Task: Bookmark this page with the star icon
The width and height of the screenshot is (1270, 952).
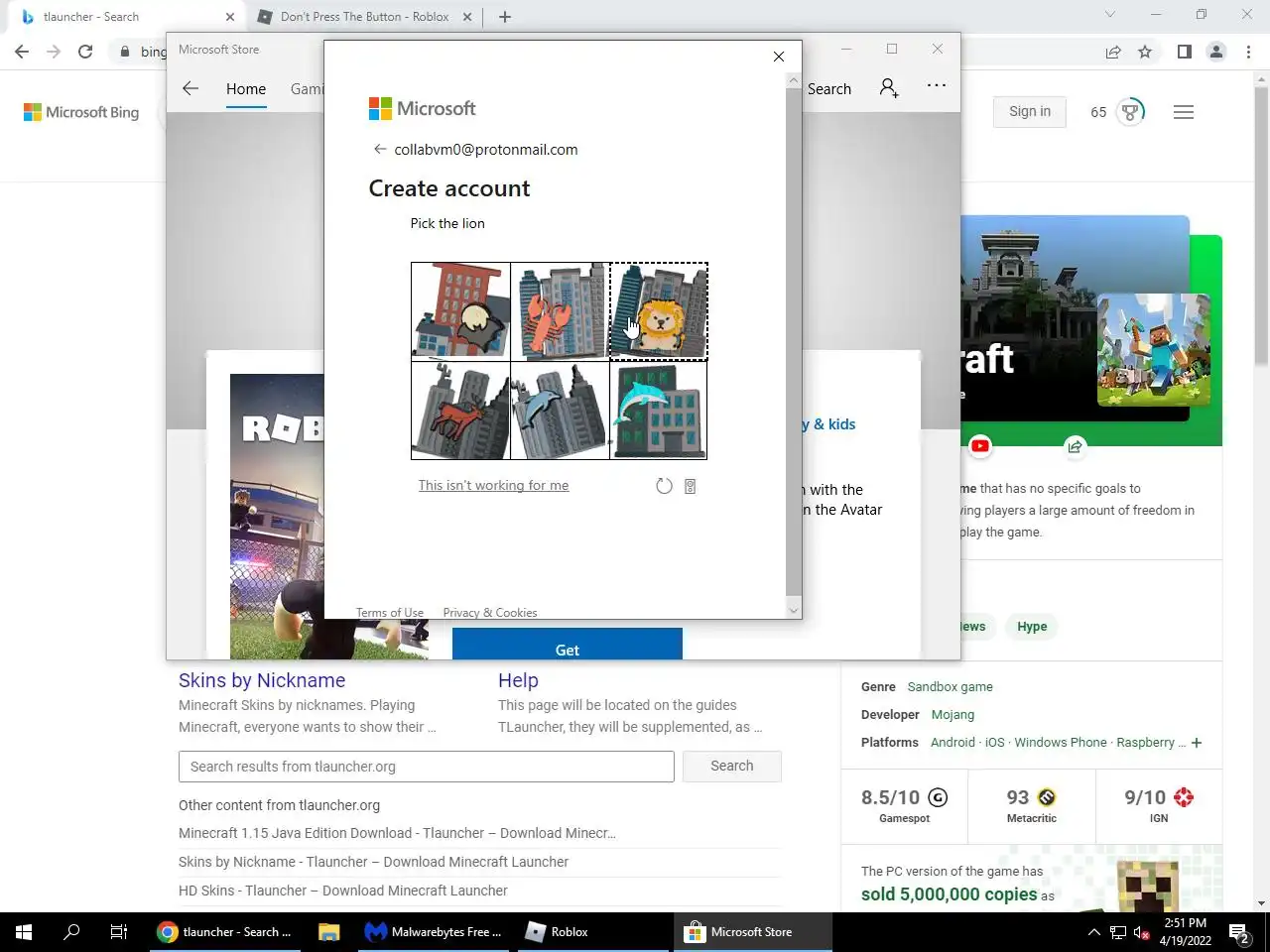Action: (1145, 52)
